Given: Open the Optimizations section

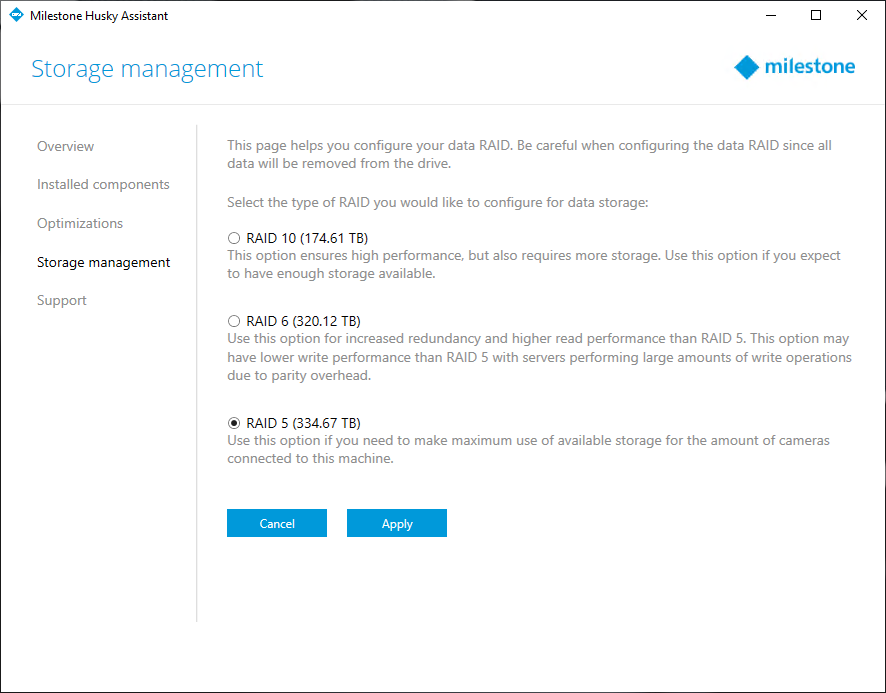Looking at the screenshot, I should click(x=80, y=223).
